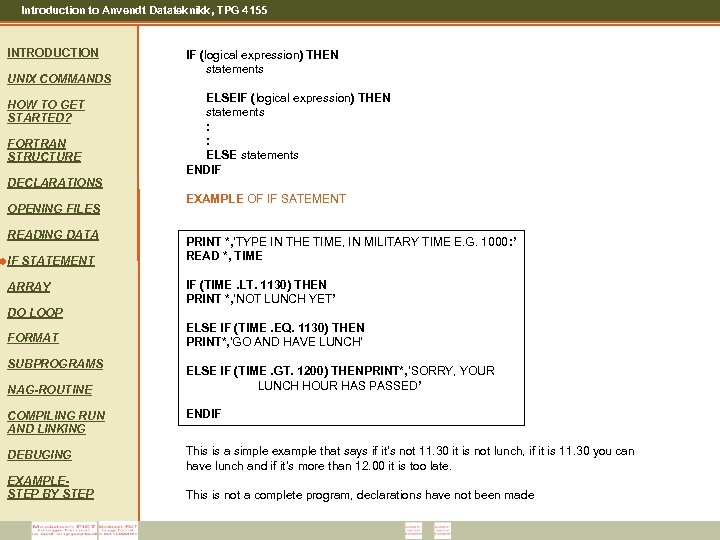Open the FORMAT link

(33, 338)
